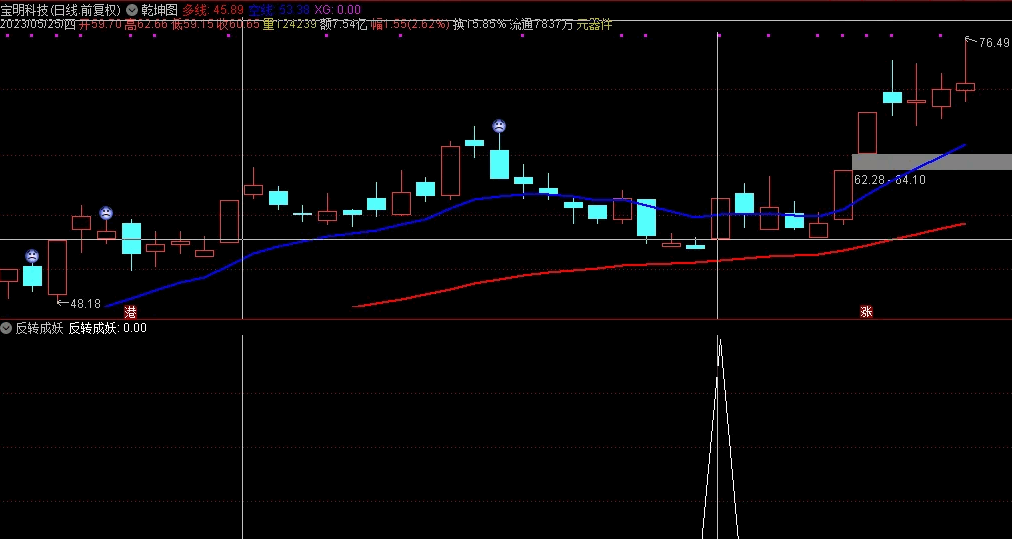Open the dropdown arrow beside 乾坤图

(132, 10)
